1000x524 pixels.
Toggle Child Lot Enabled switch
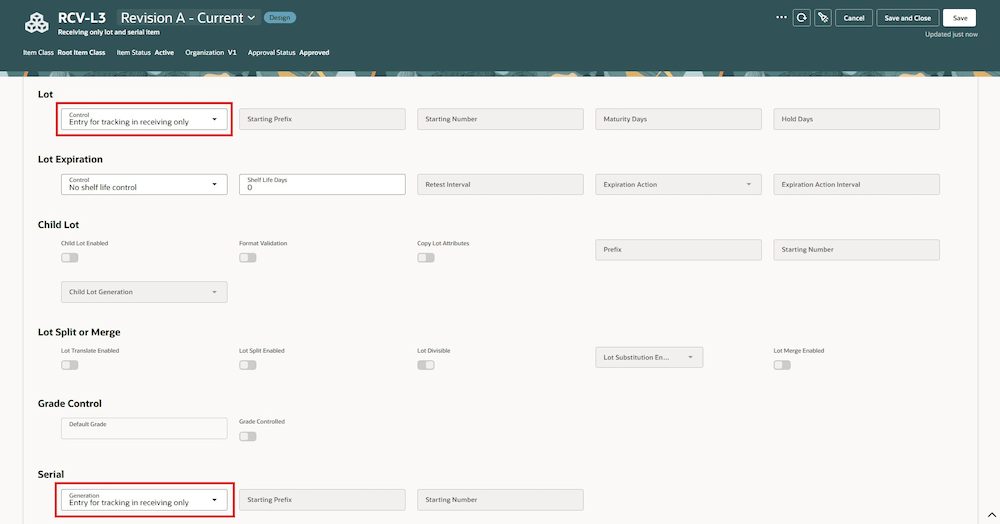coord(70,258)
